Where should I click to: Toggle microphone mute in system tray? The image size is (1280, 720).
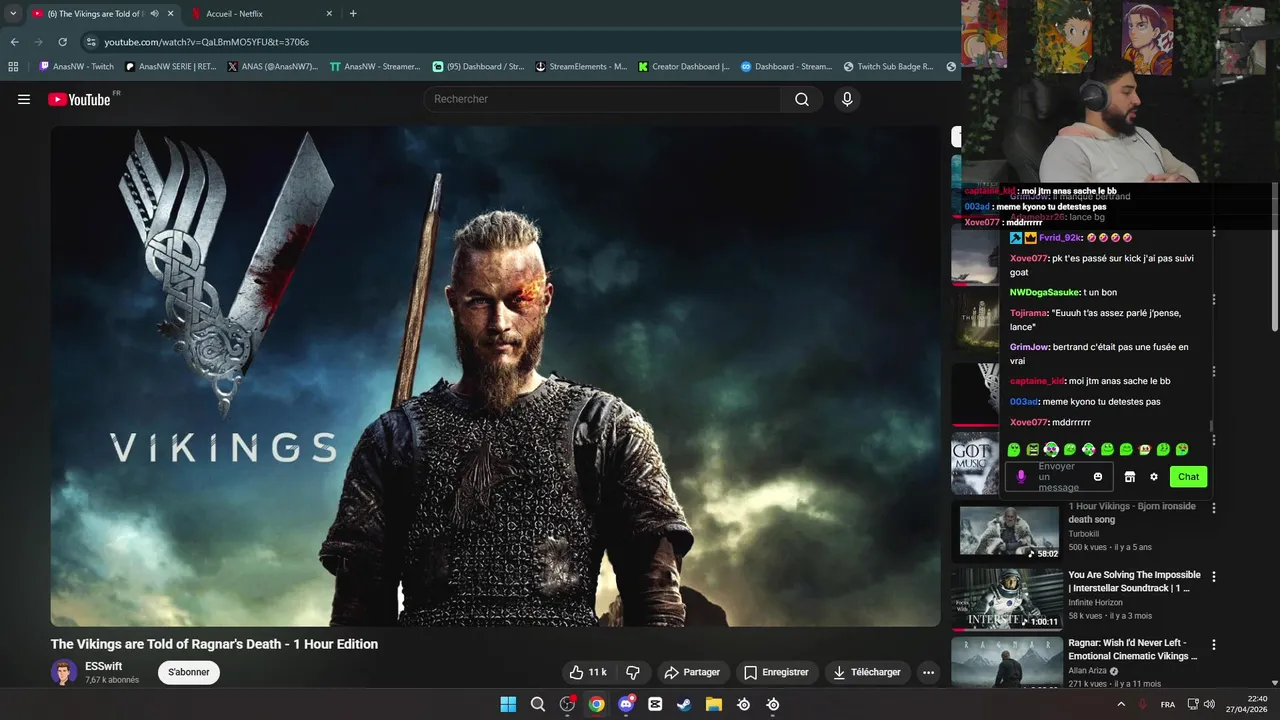pos(1143,704)
